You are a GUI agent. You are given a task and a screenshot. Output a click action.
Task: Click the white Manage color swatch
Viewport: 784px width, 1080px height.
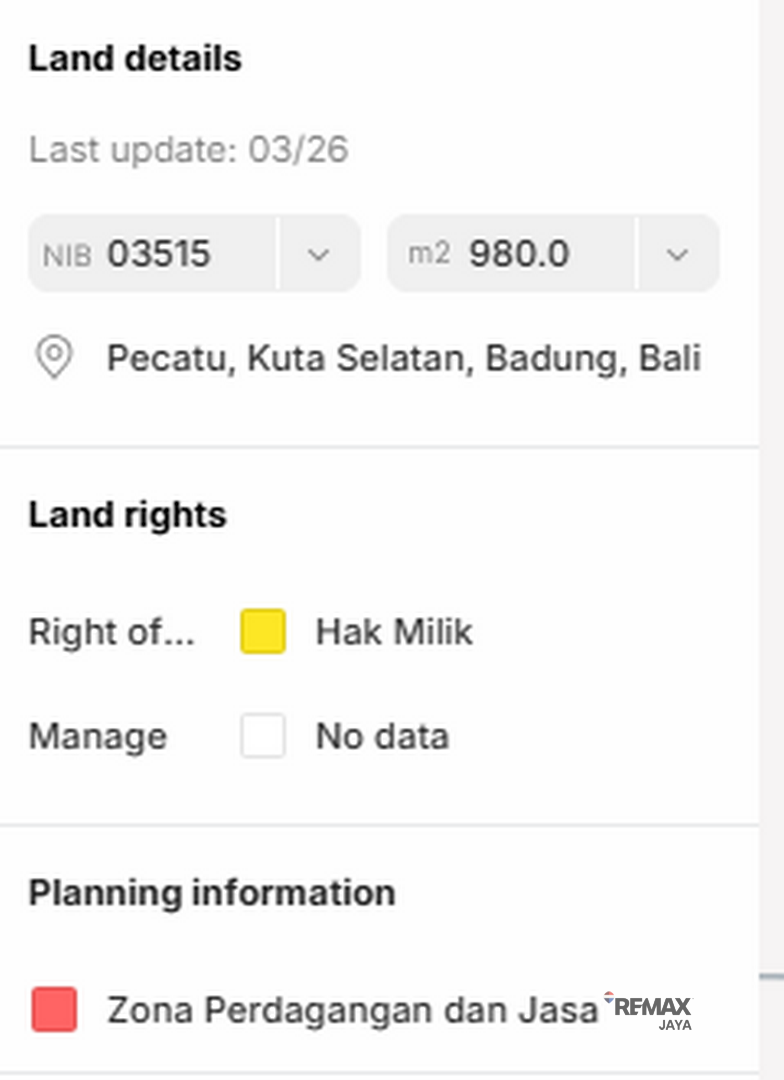pos(263,736)
